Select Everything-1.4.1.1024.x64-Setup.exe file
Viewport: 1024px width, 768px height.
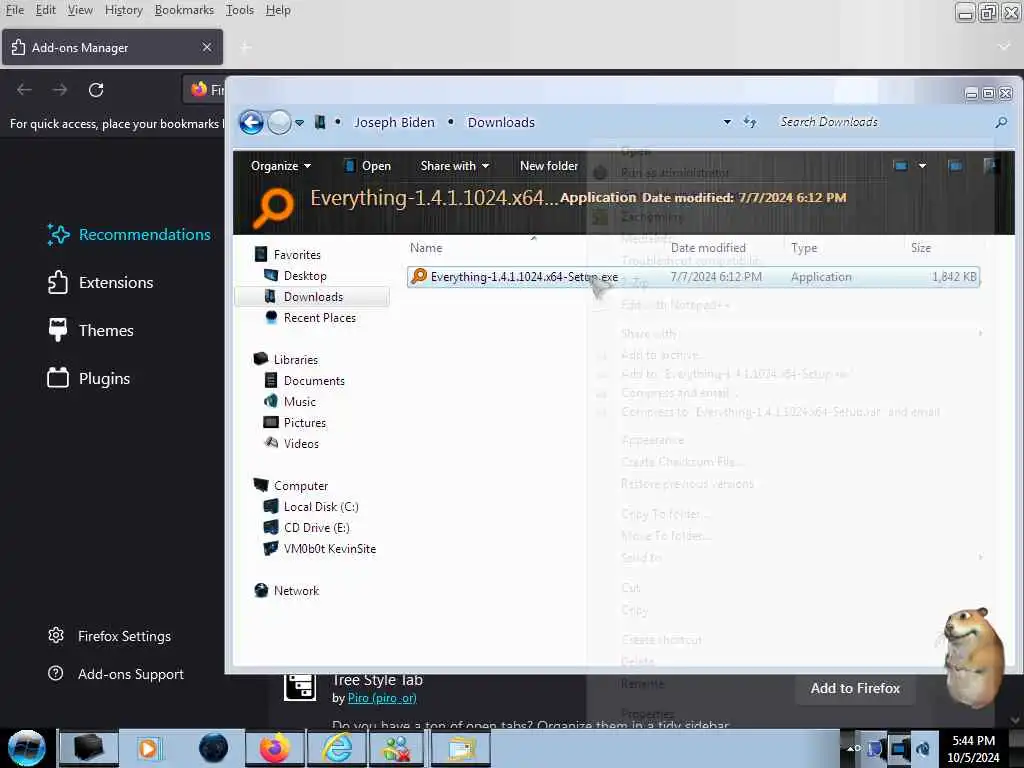point(693,277)
